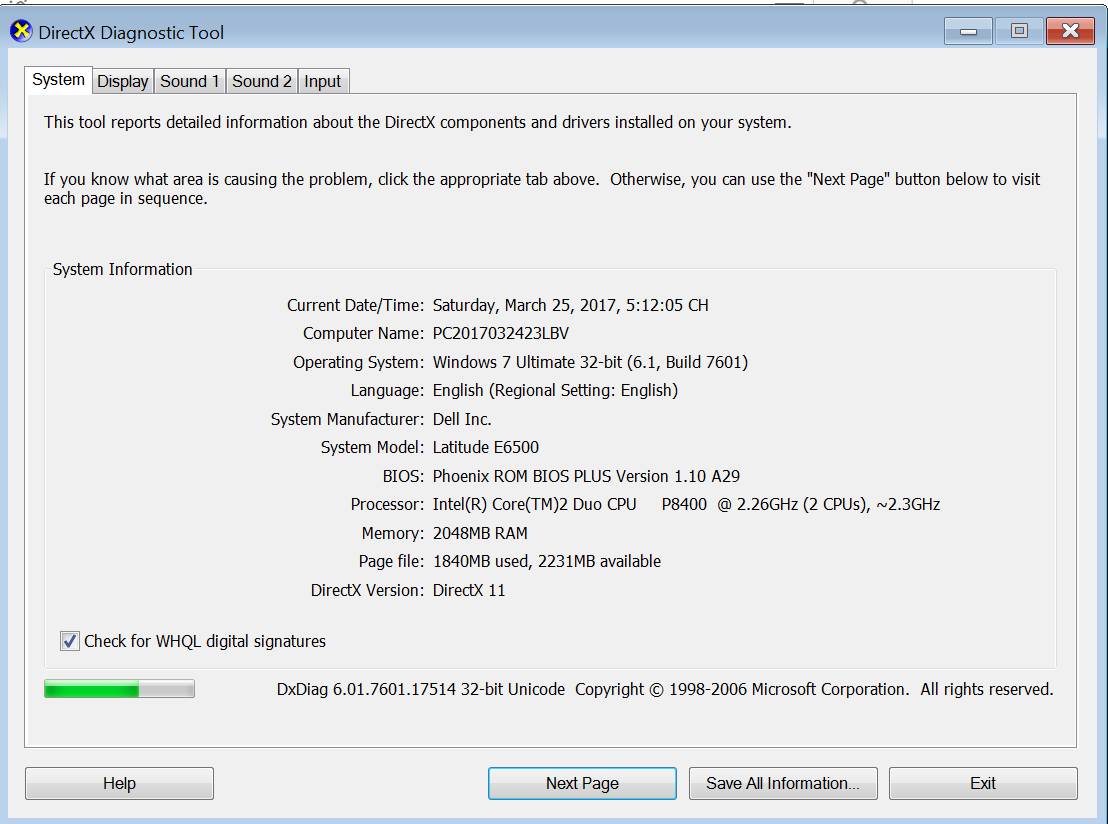Go to the Sound 2 tab
The width and height of the screenshot is (1108, 824).
(262, 82)
